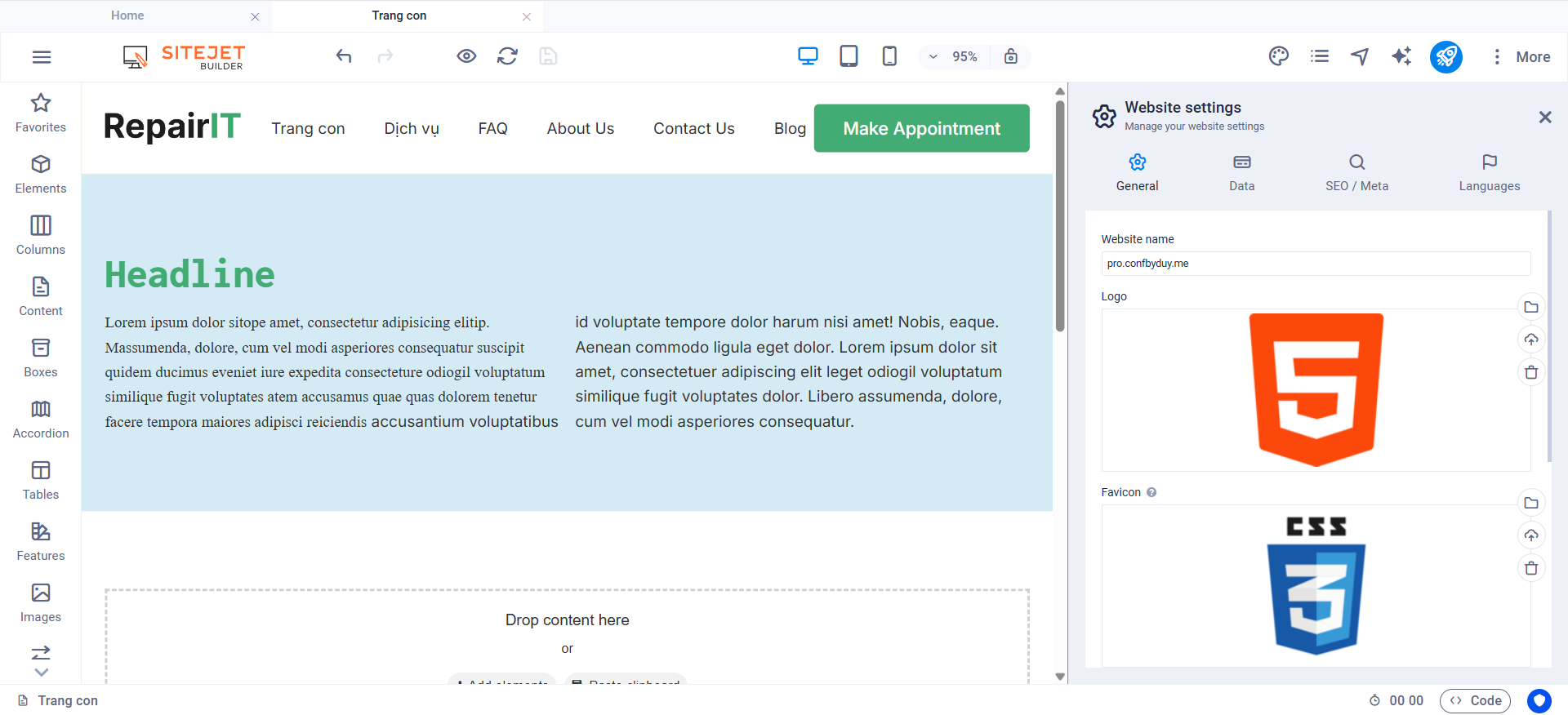
Task: Delete the logo with trash icon
Action: coord(1531,372)
